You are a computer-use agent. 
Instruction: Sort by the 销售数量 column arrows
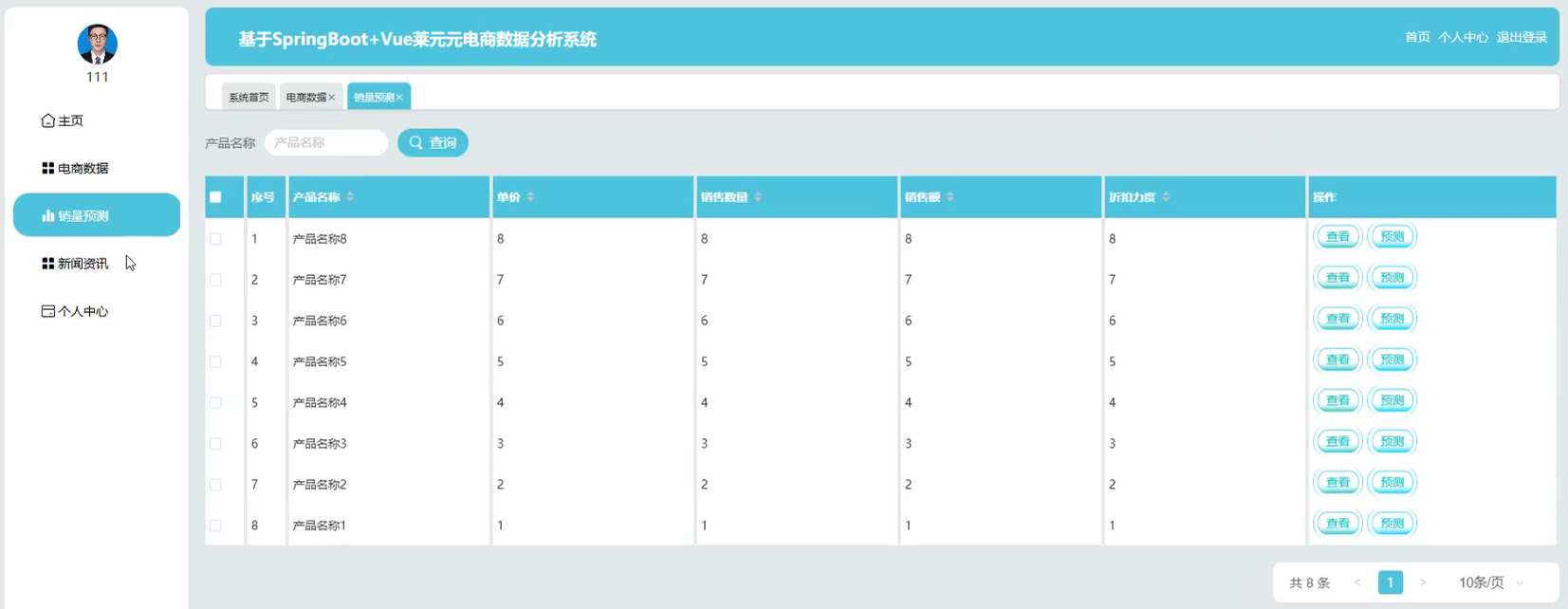coord(758,196)
